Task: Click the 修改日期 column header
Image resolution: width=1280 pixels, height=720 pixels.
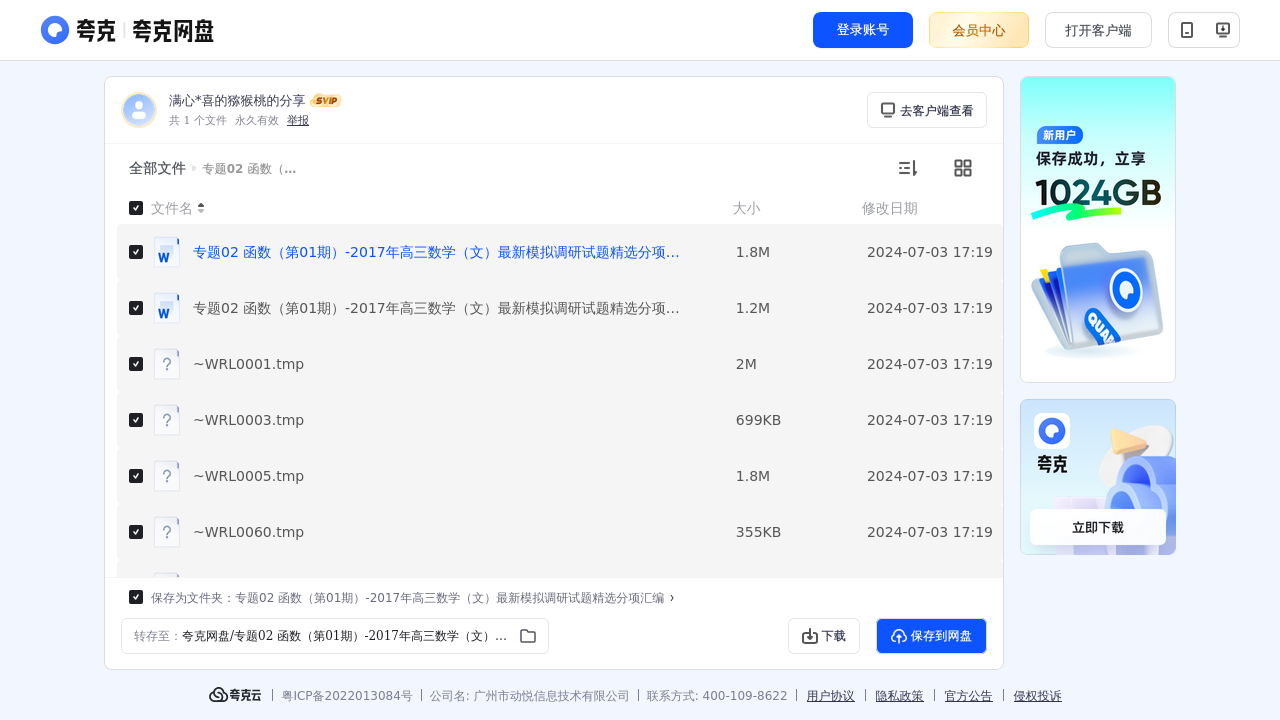Action: [890, 208]
